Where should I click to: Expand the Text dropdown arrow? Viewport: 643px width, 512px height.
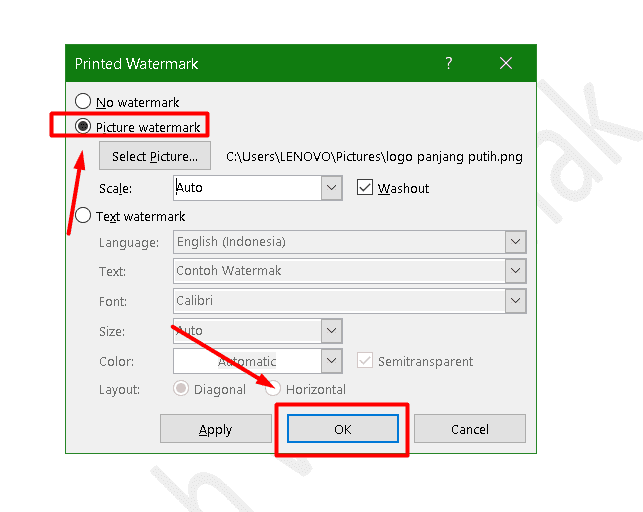pyautogui.click(x=515, y=271)
